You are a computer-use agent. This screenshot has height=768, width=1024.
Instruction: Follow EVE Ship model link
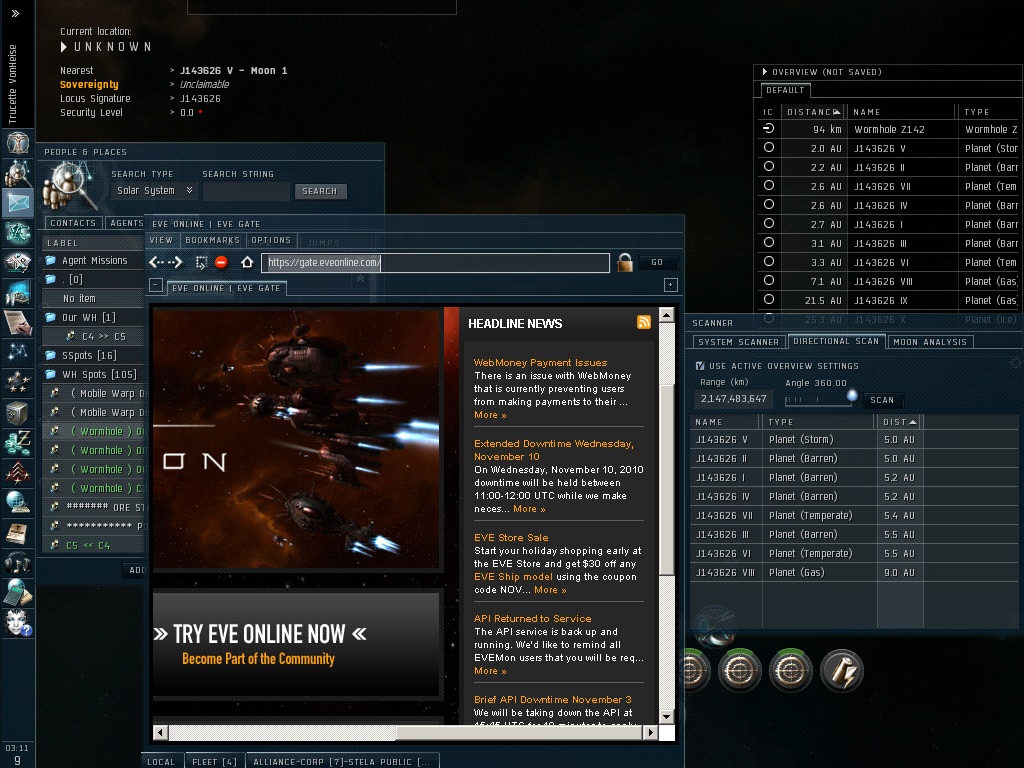click(x=513, y=577)
